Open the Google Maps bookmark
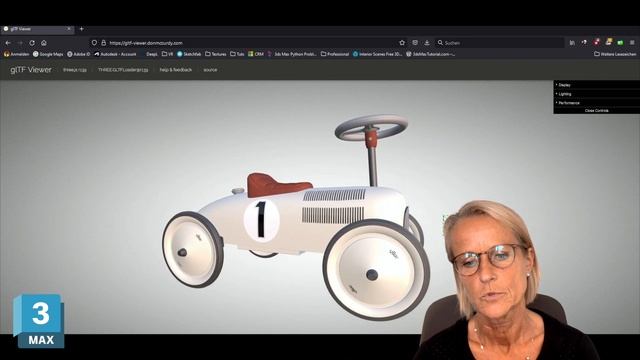This screenshot has height=360, width=640. coord(48,54)
